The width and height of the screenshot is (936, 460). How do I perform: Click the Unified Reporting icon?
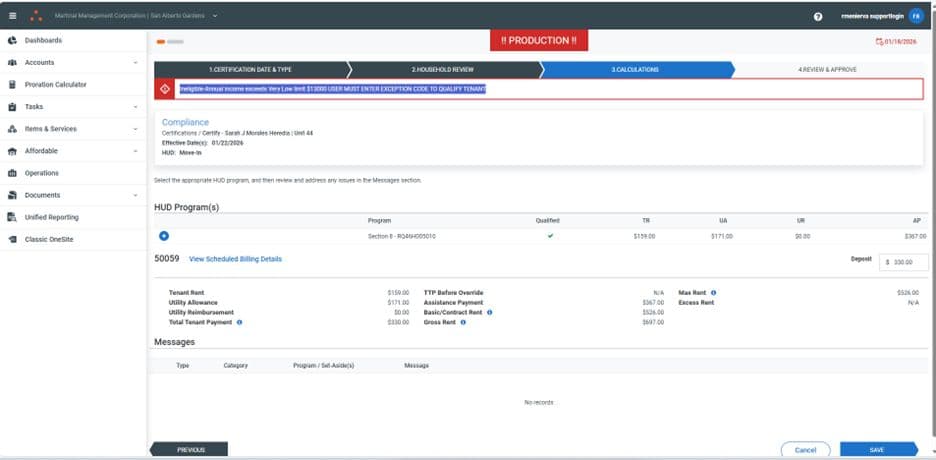click(12, 217)
